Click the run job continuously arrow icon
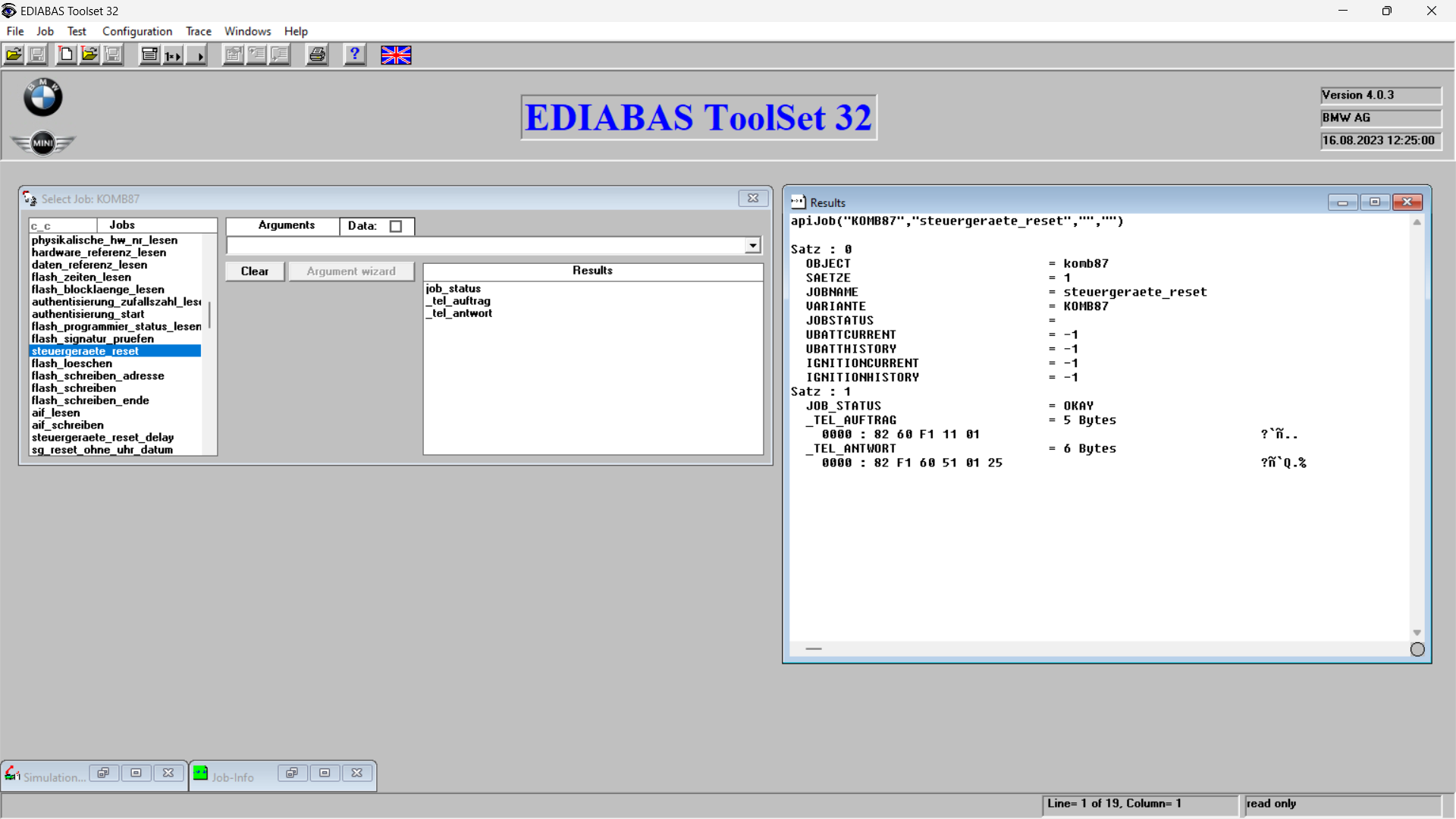The width and height of the screenshot is (1456, 819). click(196, 55)
